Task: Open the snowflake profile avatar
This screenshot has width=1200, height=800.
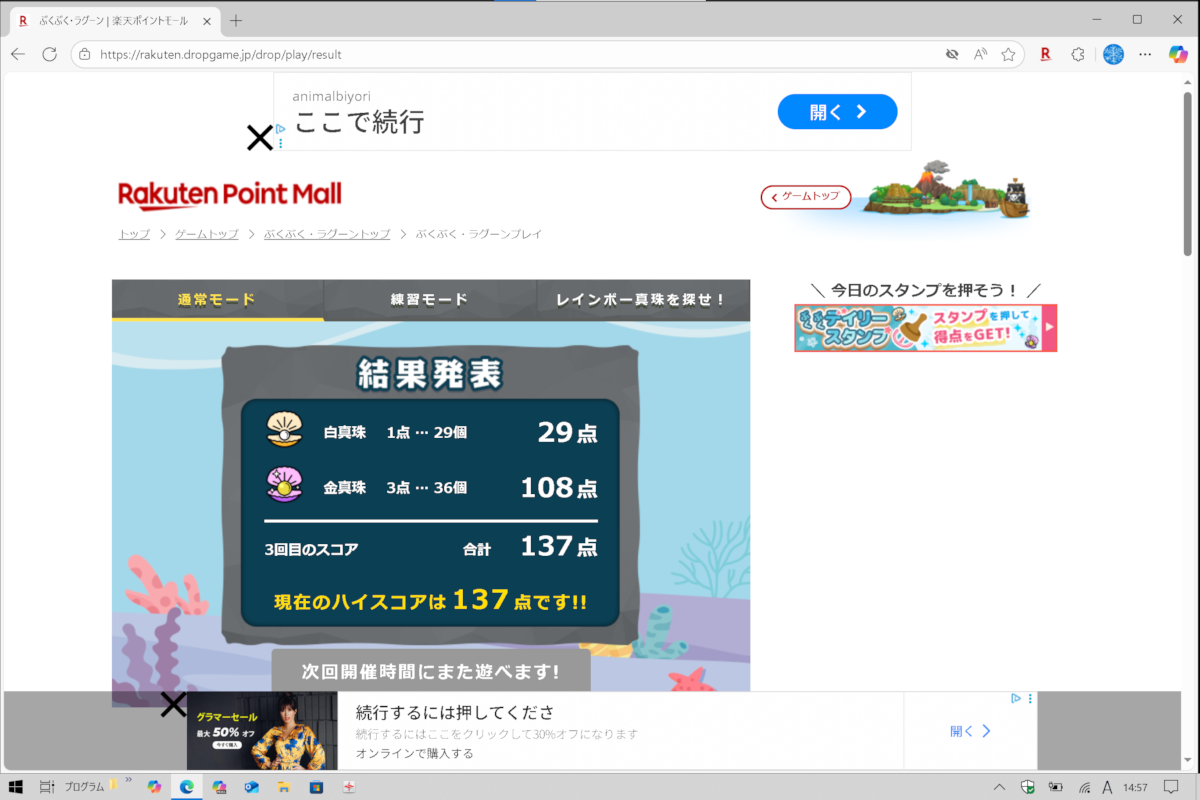Action: click(1113, 55)
